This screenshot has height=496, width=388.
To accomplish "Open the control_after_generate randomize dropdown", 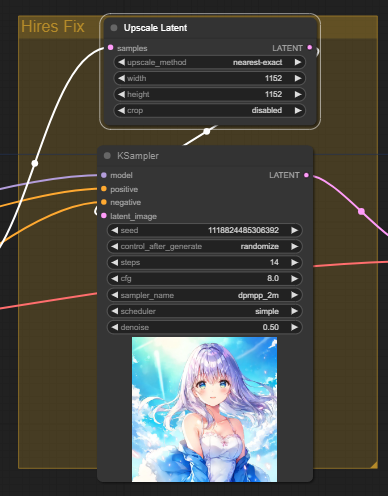I will (x=205, y=246).
